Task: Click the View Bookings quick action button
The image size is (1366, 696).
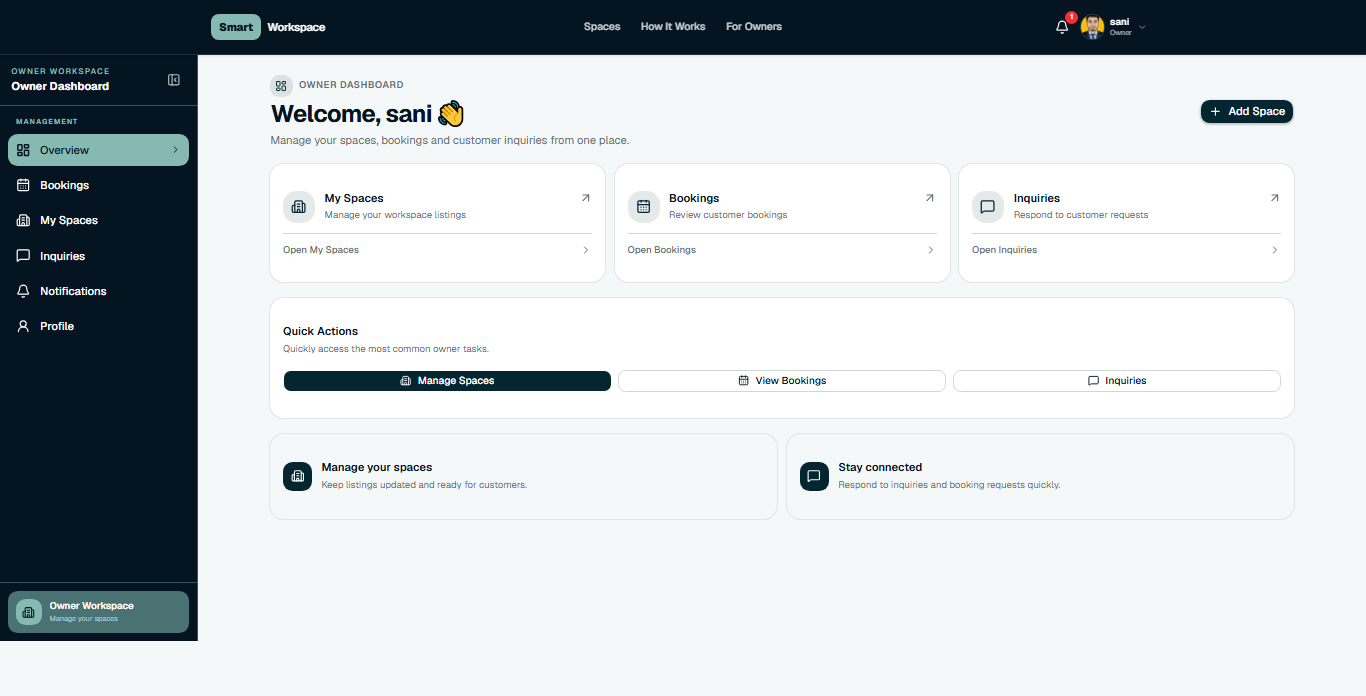Action: click(x=782, y=381)
